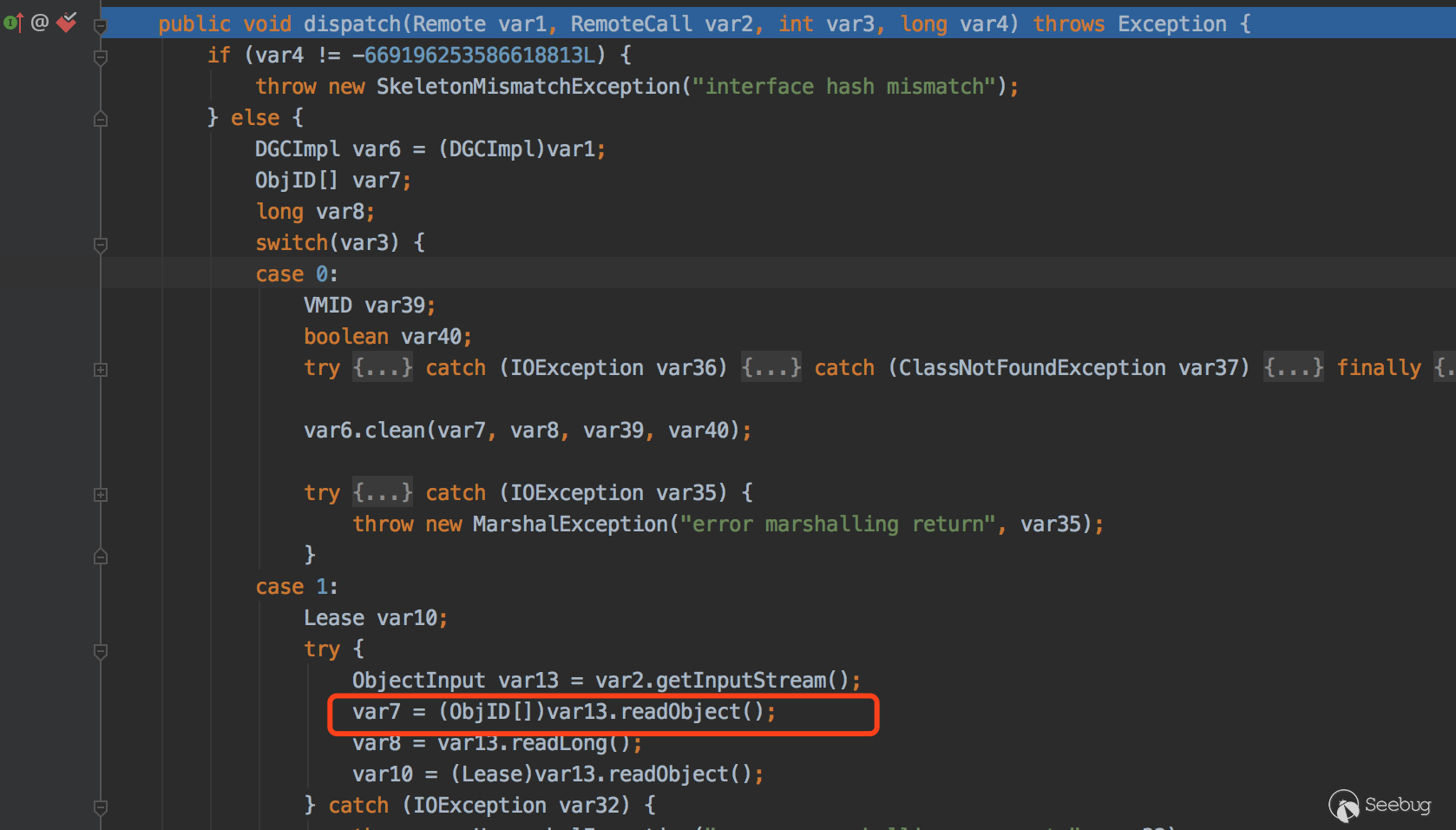This screenshot has height=830, width=1456.
Task: Click the var13.readLong() call
Action: point(534,743)
